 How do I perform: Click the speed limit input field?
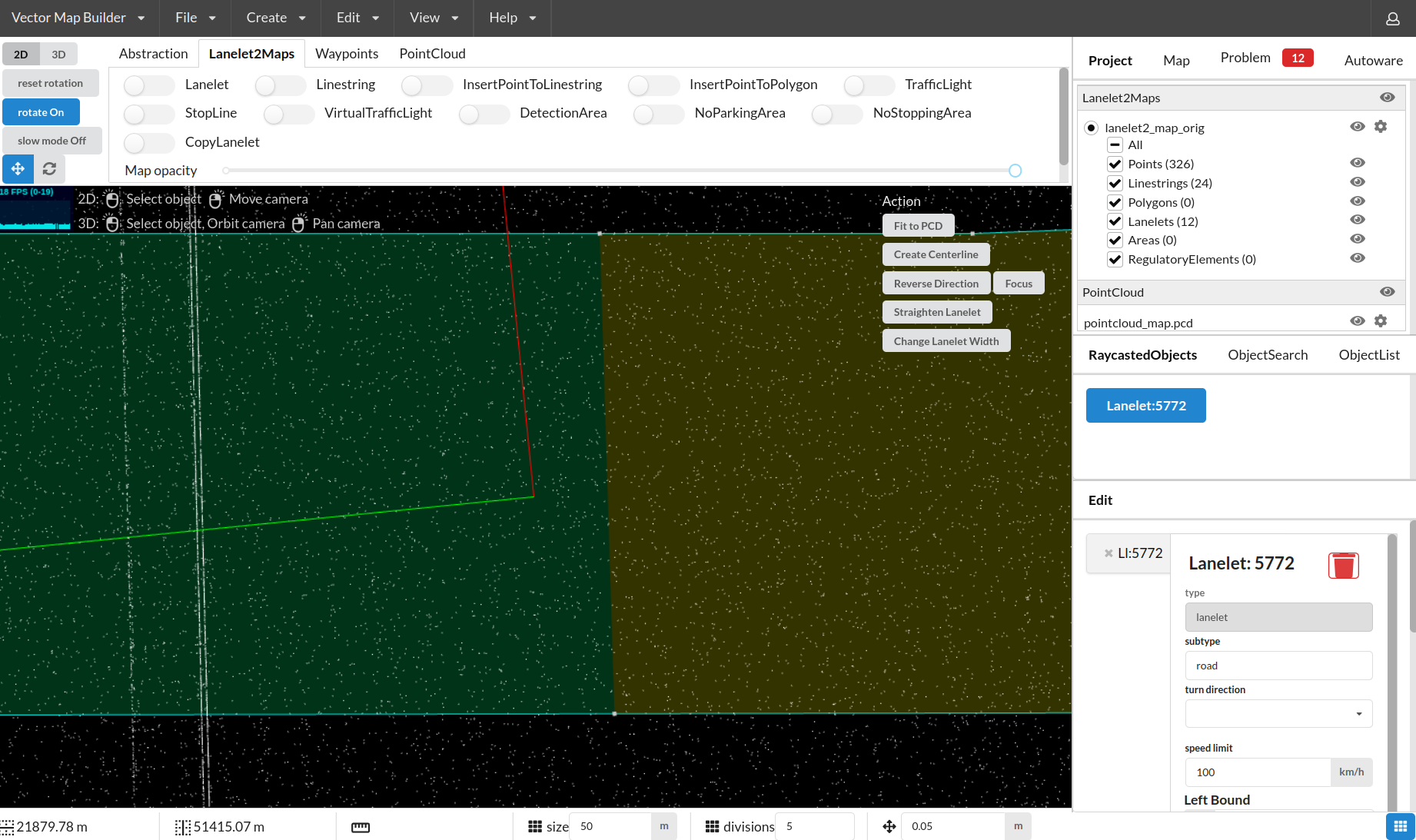point(1258,772)
